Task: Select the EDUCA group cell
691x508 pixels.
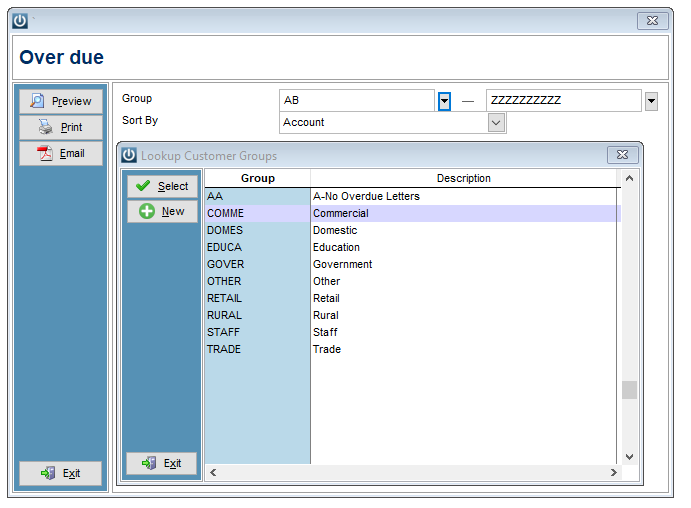Action: [x=258, y=248]
